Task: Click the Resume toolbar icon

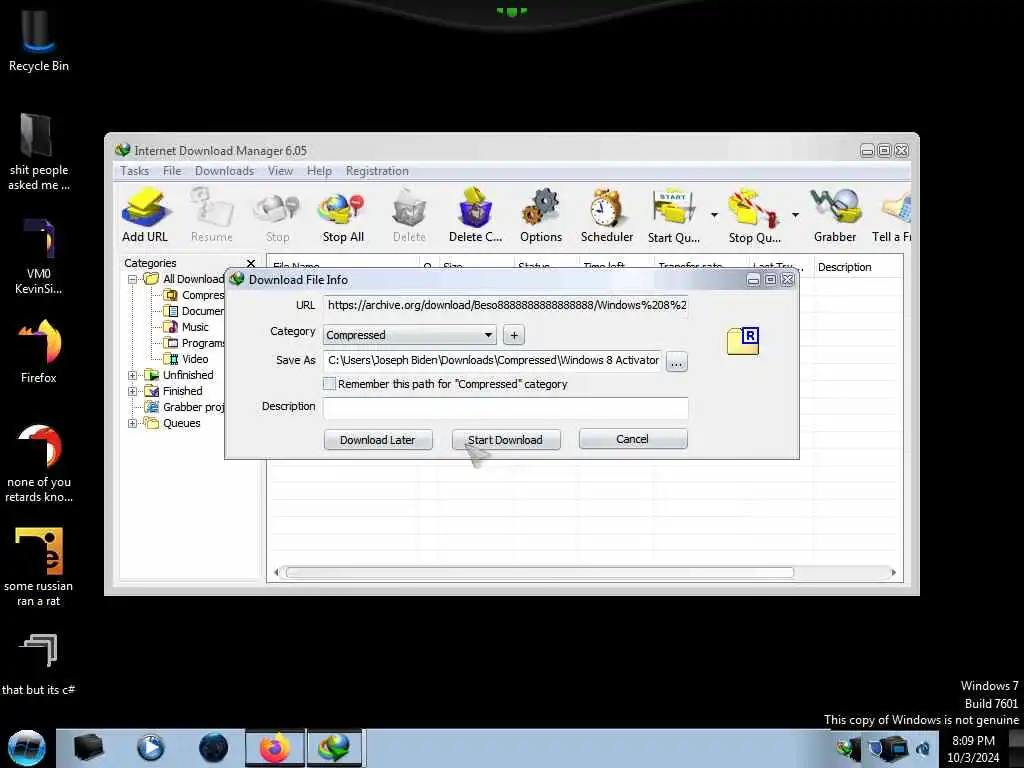Action: coord(212,215)
